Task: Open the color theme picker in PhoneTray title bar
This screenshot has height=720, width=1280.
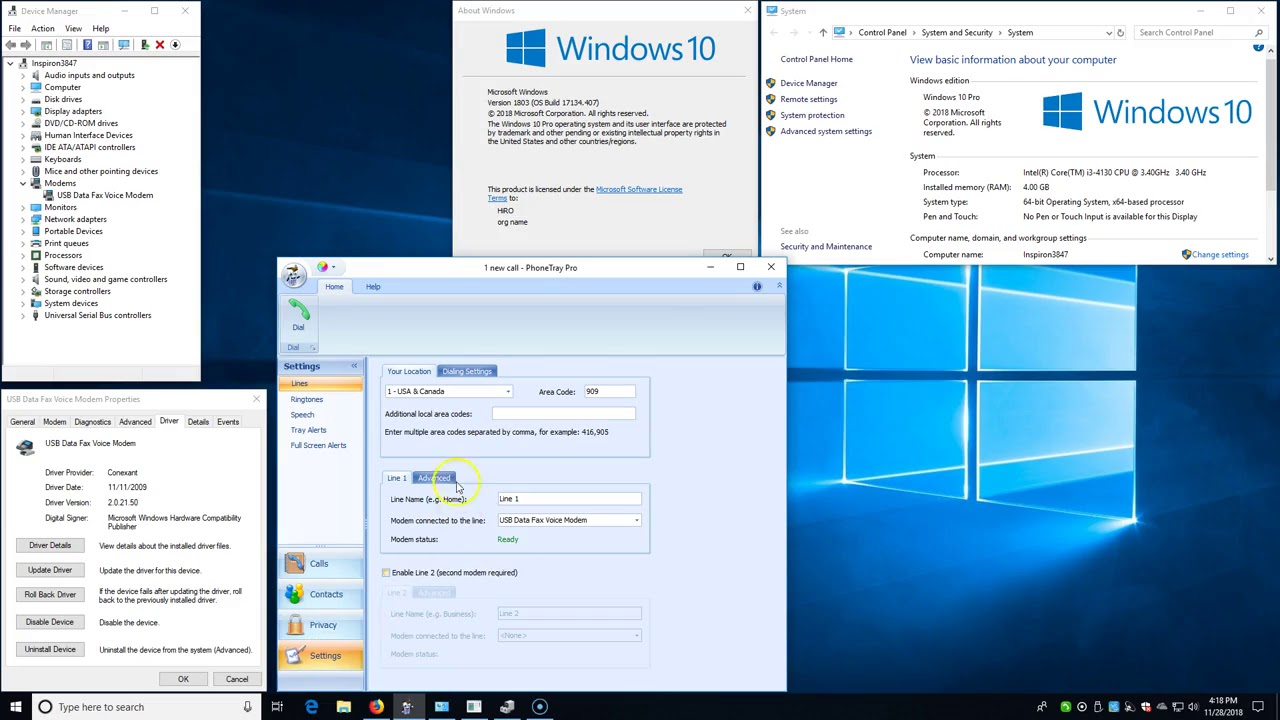Action: click(x=323, y=267)
